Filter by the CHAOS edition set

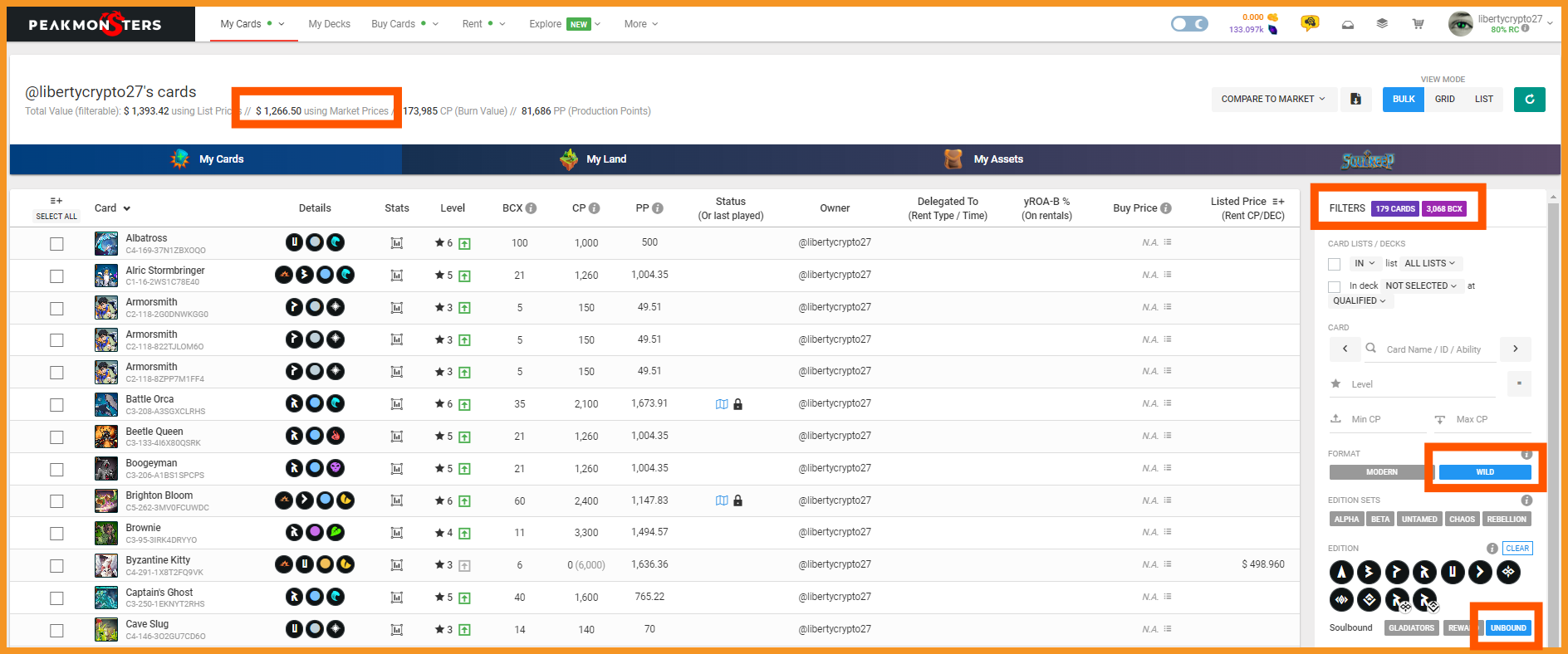(1462, 520)
